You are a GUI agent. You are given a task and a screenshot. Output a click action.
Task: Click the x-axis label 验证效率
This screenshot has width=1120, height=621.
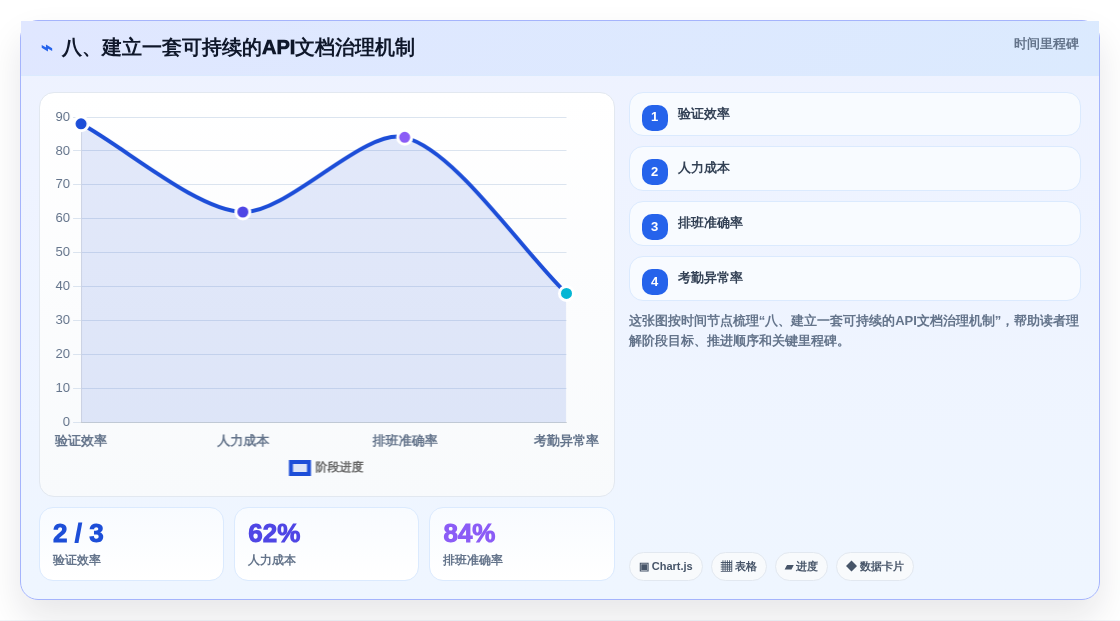pos(81,441)
